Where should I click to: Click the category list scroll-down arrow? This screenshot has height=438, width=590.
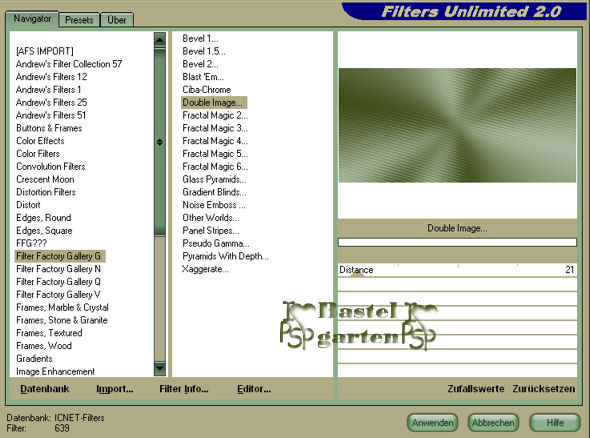160,368
